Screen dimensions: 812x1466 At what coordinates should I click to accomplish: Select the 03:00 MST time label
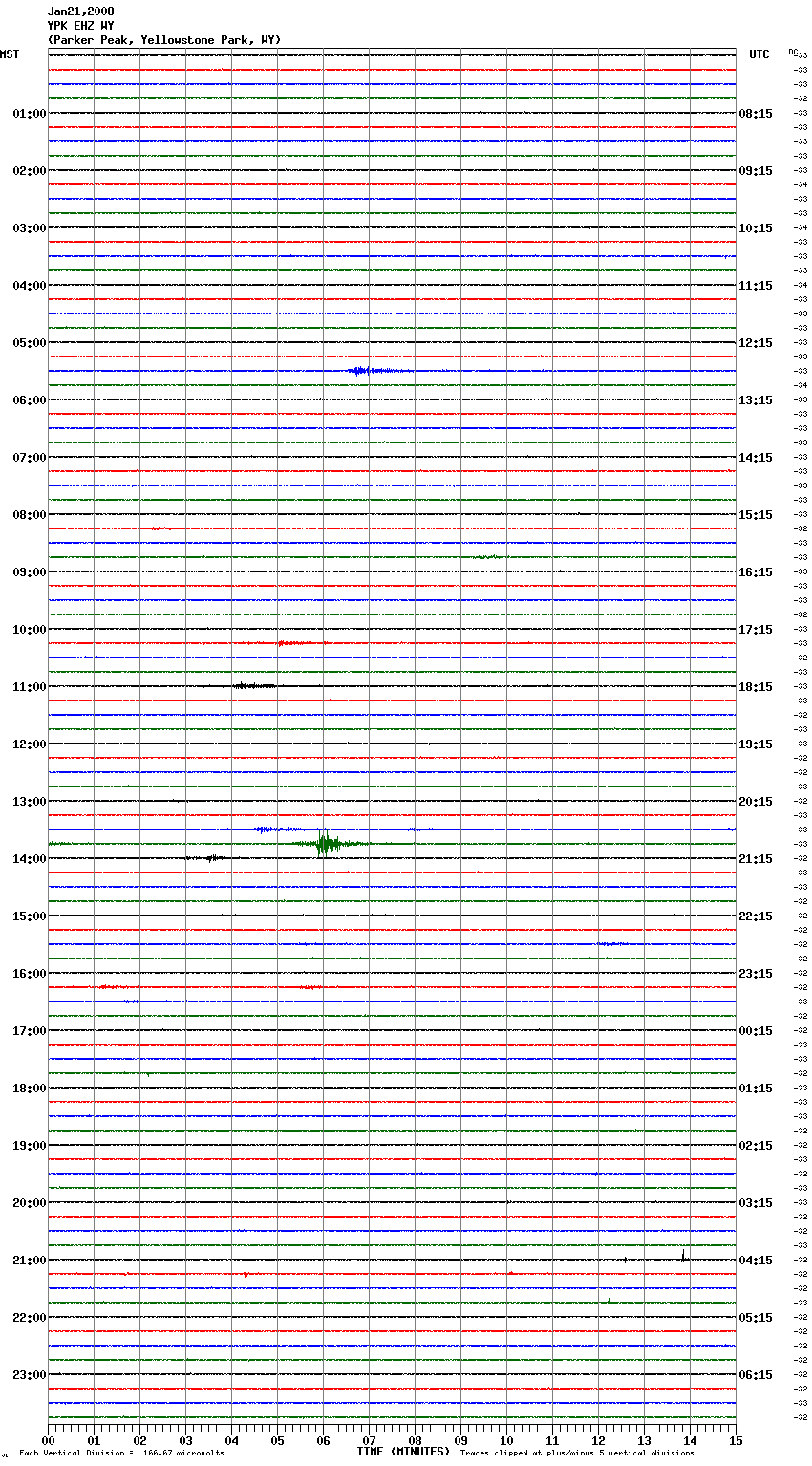click(30, 228)
